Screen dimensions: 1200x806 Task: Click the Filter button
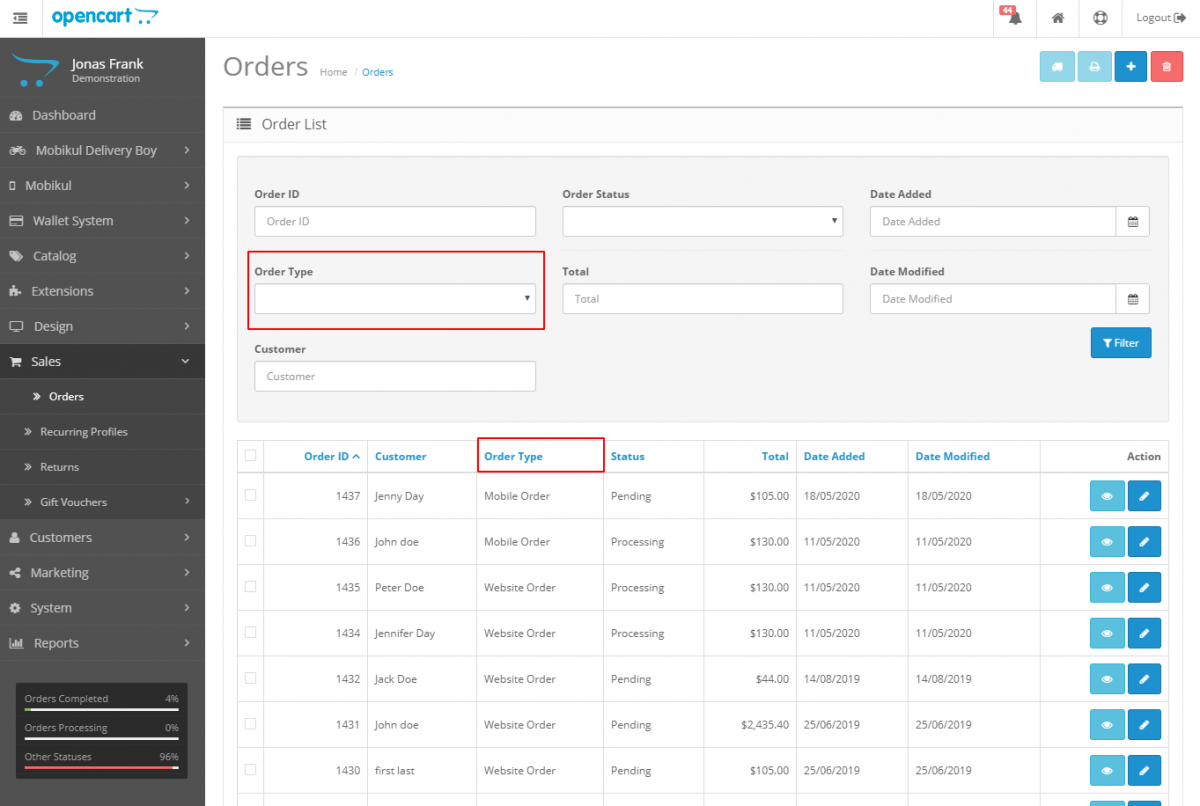1121,343
